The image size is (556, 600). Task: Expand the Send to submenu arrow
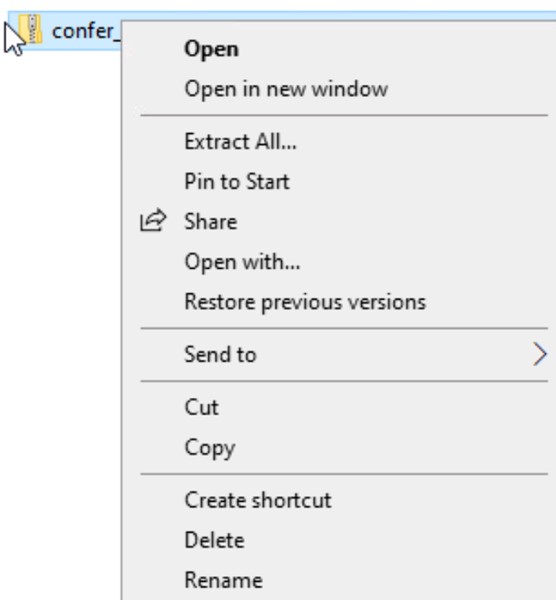coord(540,355)
